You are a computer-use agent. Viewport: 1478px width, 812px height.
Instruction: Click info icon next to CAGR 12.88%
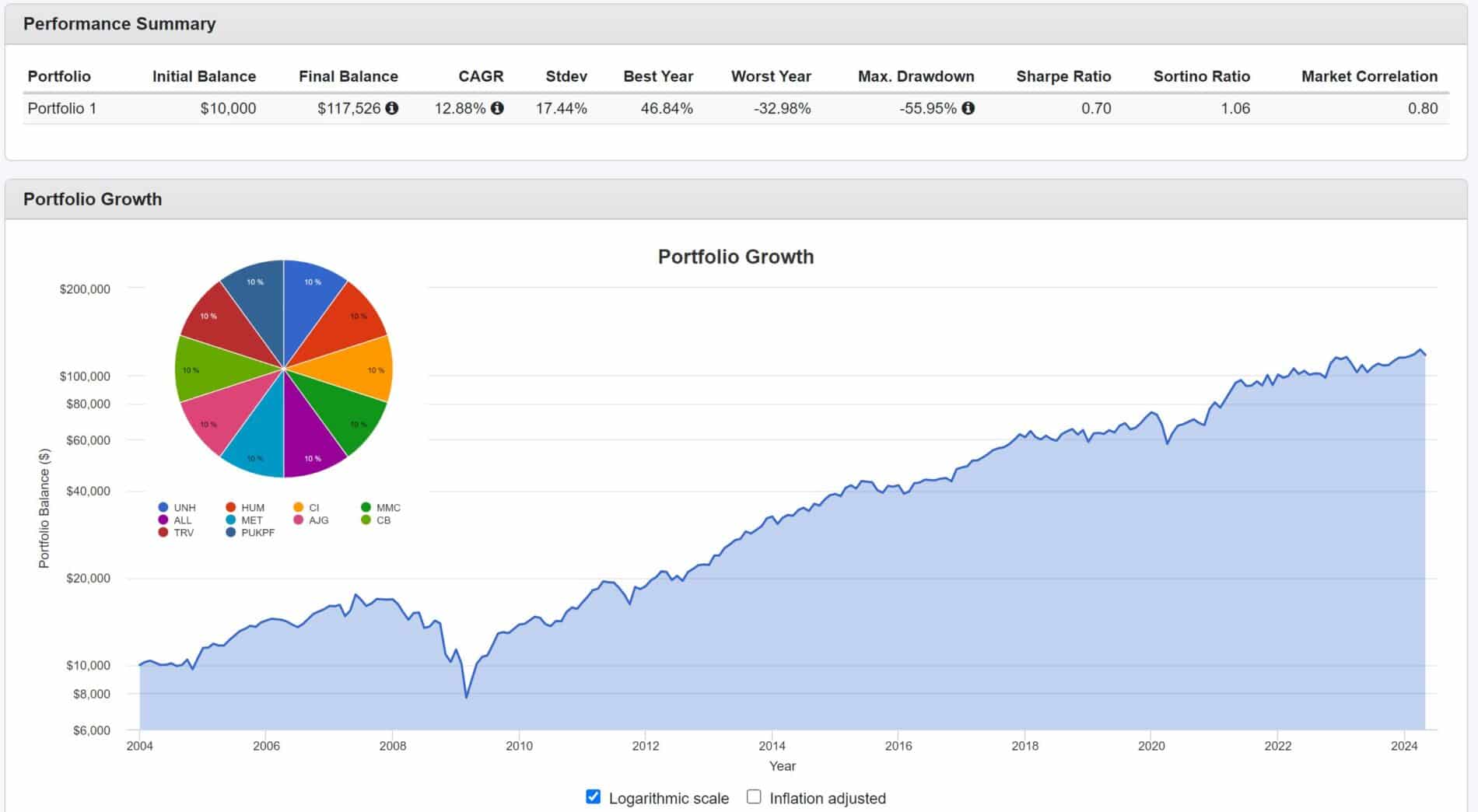tap(497, 108)
